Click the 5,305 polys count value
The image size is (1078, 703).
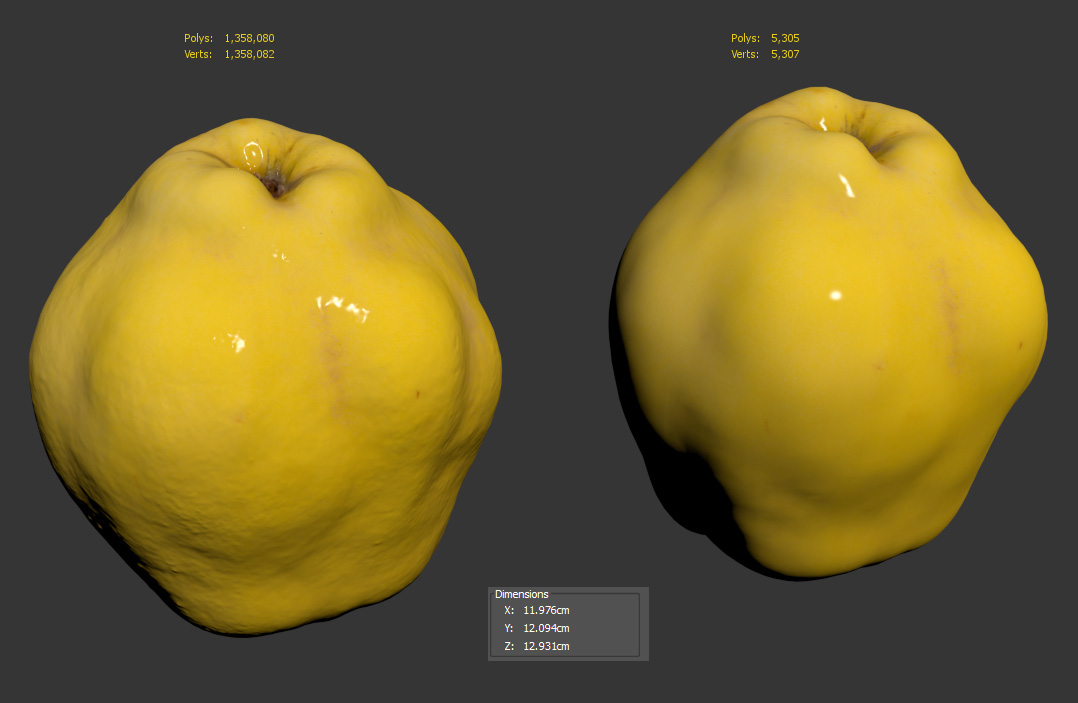tap(785, 38)
